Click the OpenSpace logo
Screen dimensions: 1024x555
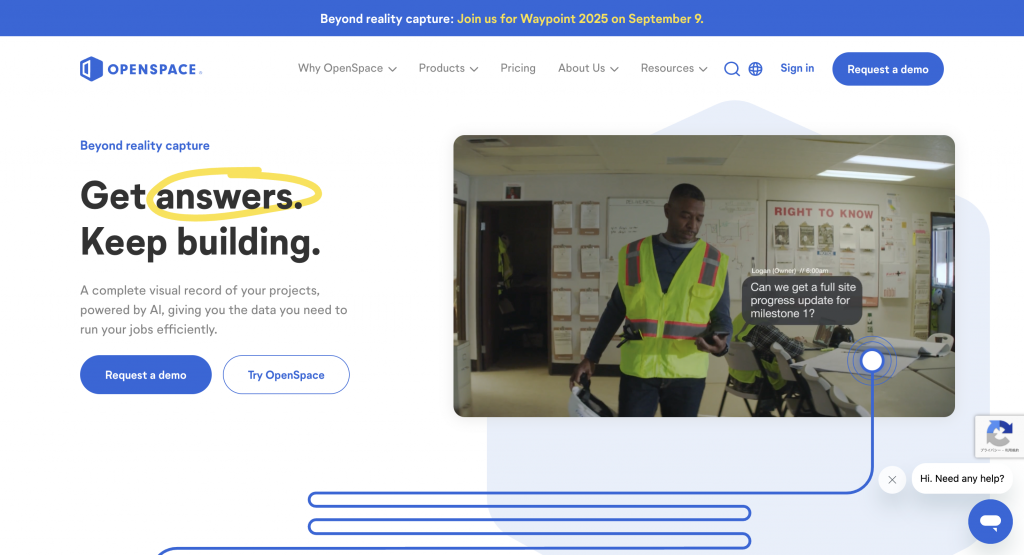[140, 69]
